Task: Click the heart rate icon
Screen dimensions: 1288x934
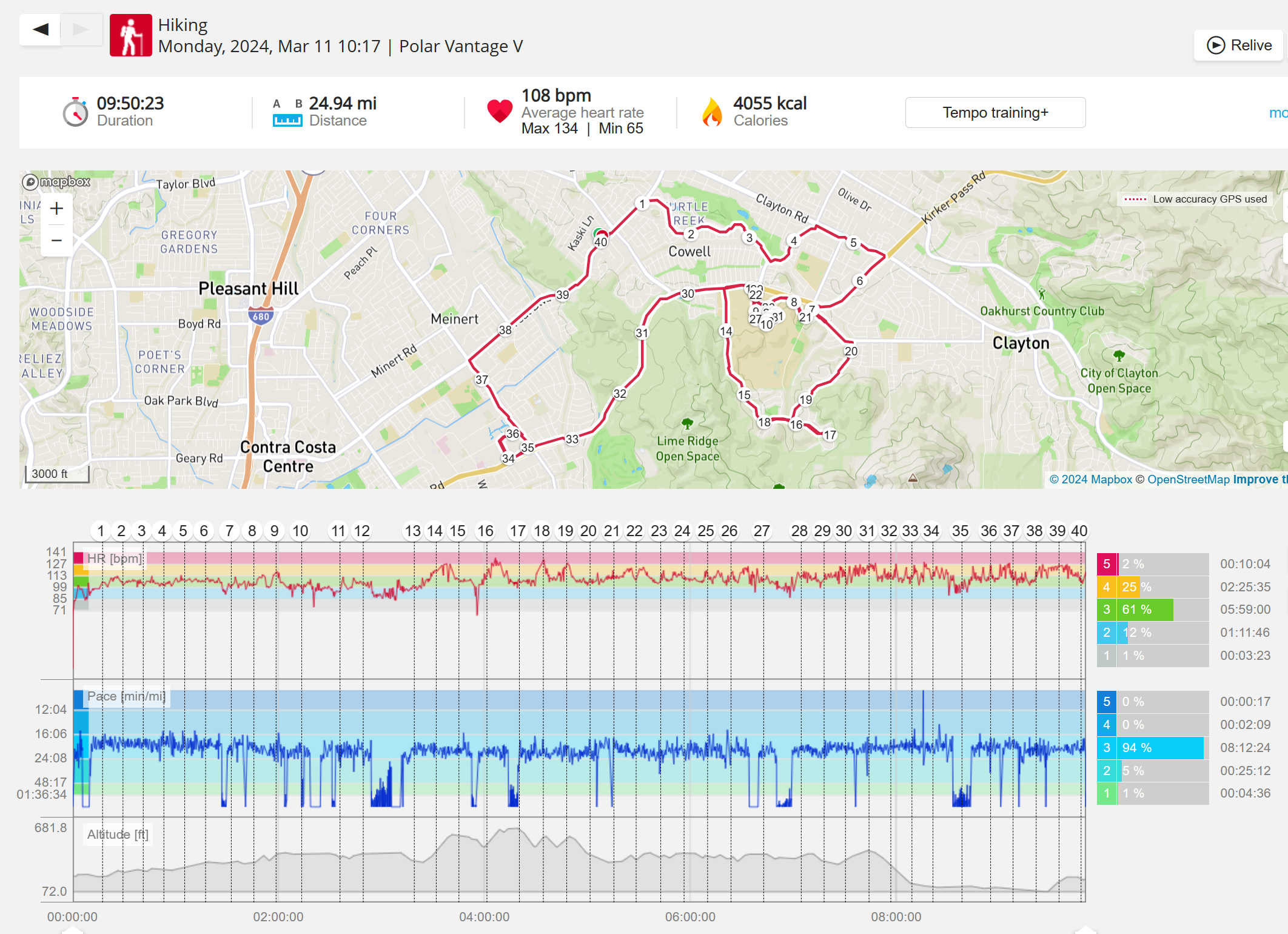Action: click(x=500, y=112)
